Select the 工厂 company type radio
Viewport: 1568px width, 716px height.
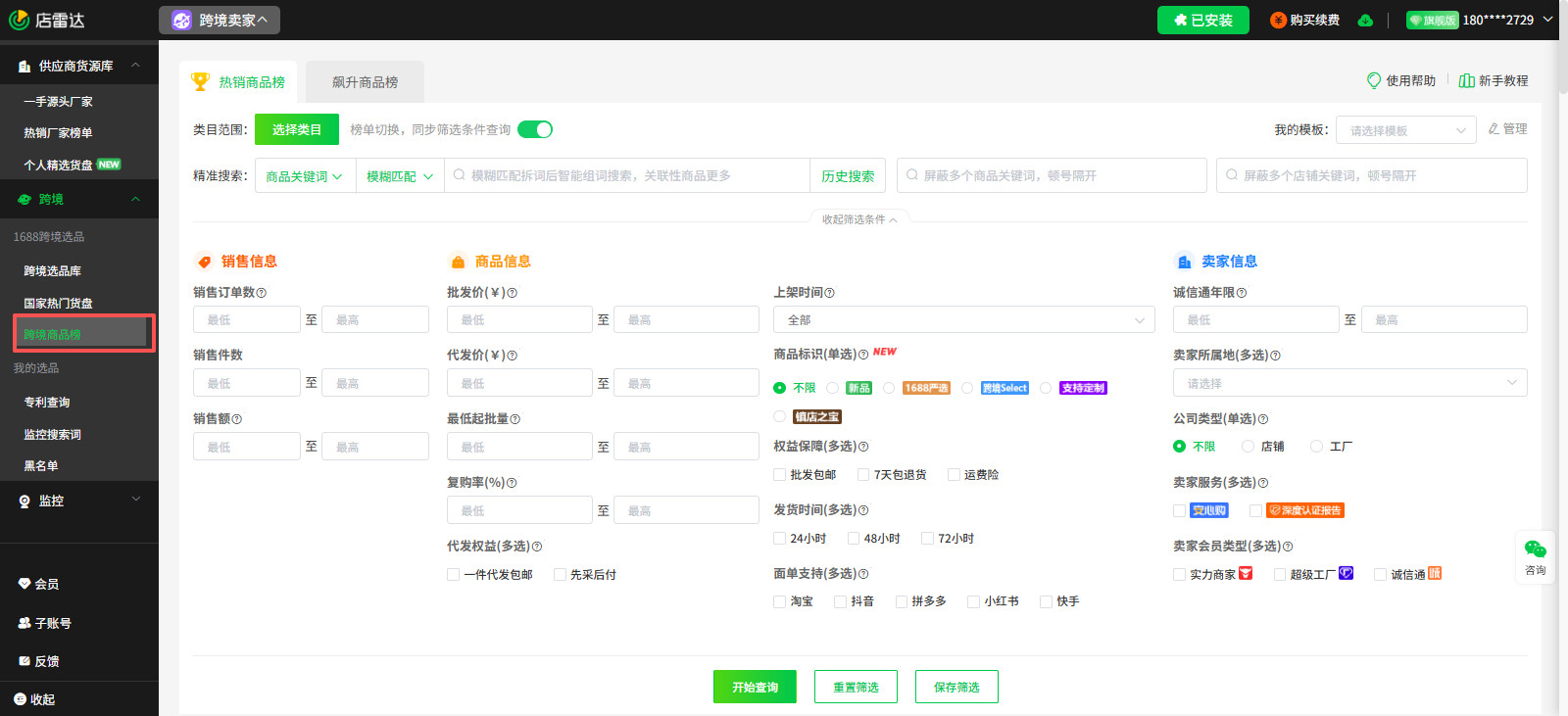(1316, 446)
